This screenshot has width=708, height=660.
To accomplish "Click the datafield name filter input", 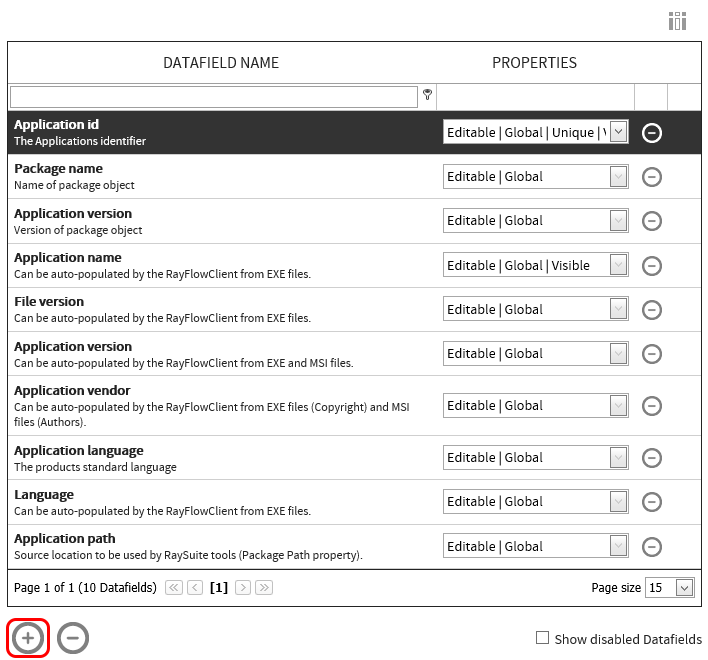I will coord(213,97).
